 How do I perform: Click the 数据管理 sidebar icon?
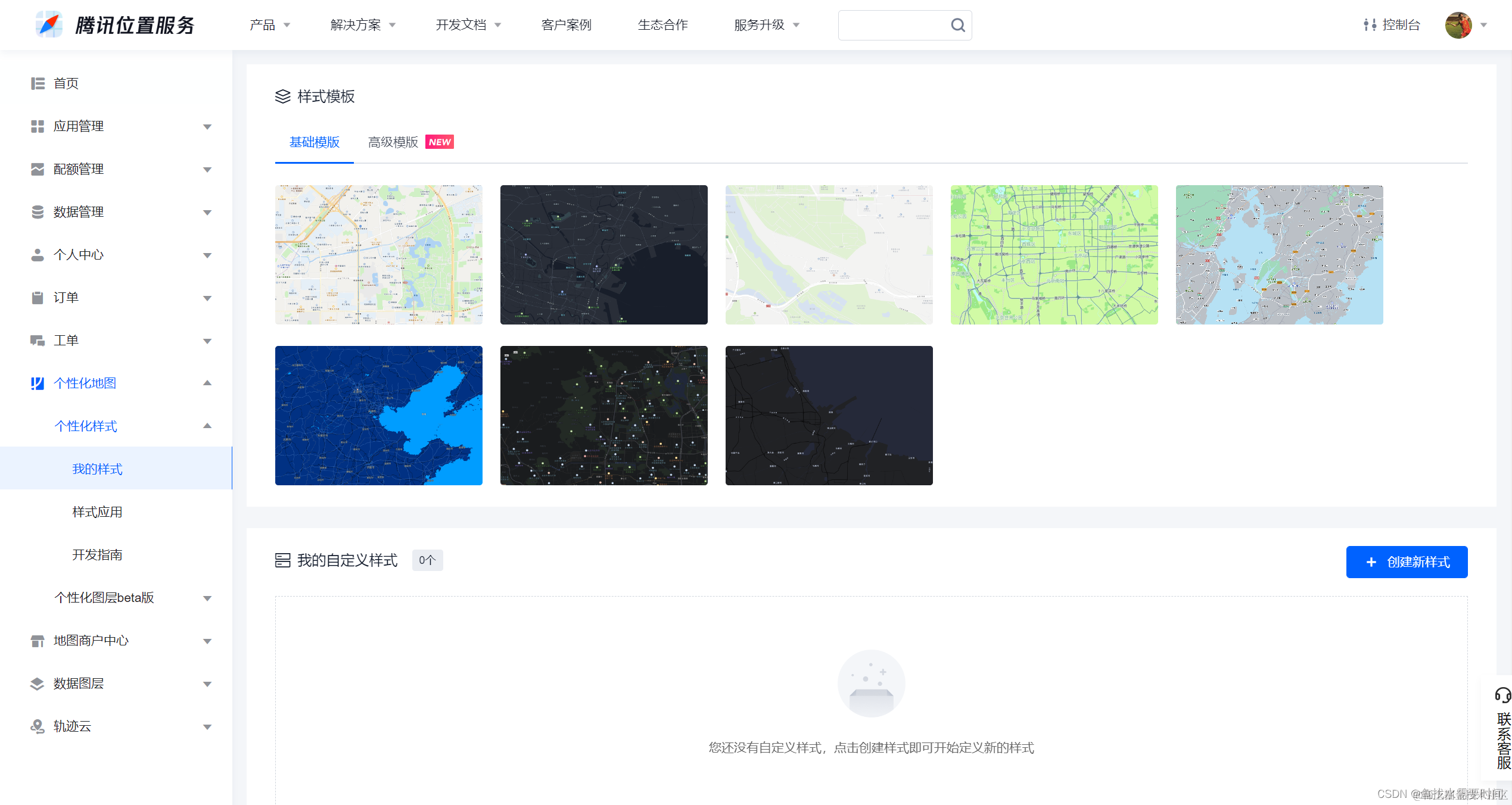coord(37,212)
